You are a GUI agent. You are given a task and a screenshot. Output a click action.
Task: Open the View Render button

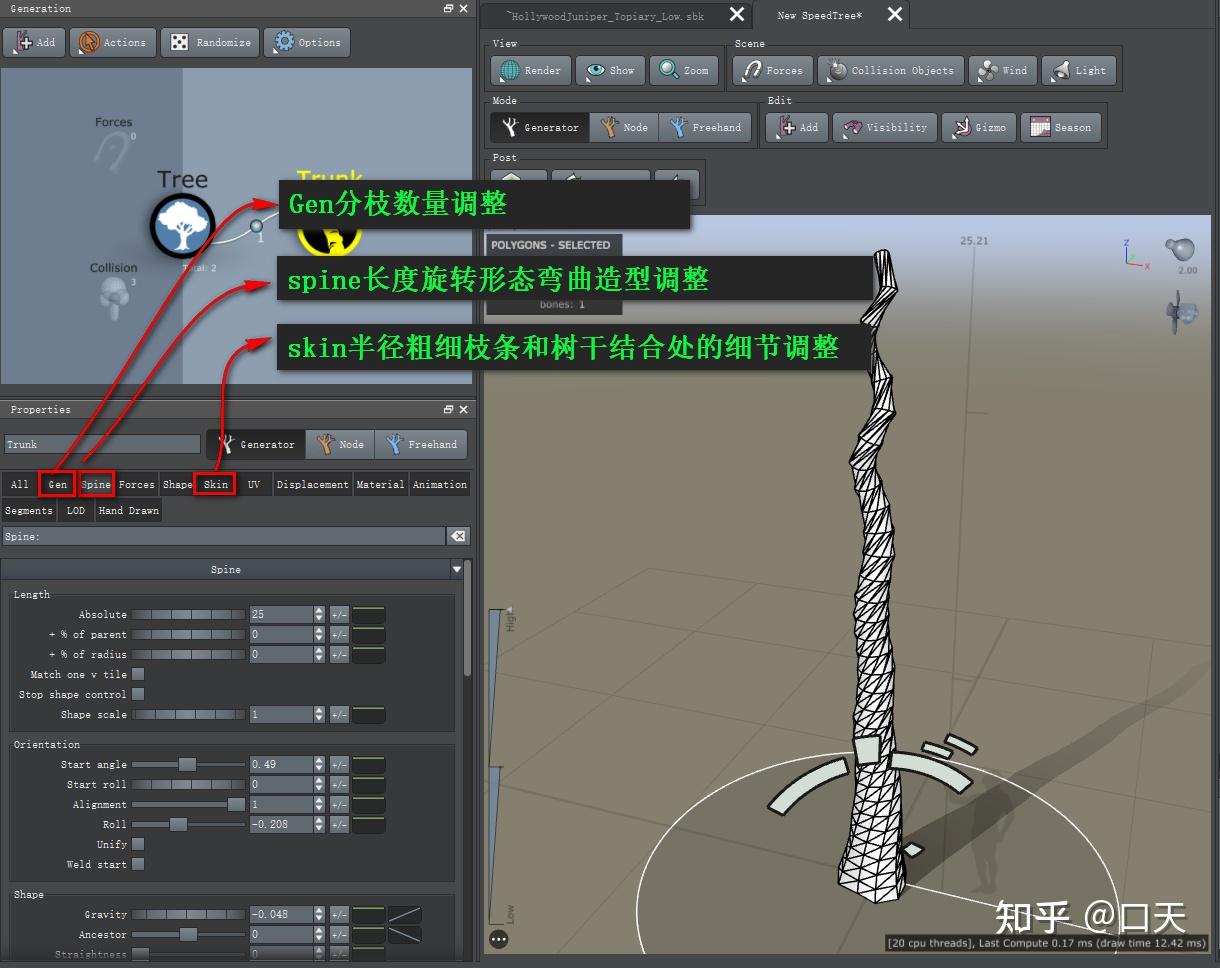click(531, 70)
